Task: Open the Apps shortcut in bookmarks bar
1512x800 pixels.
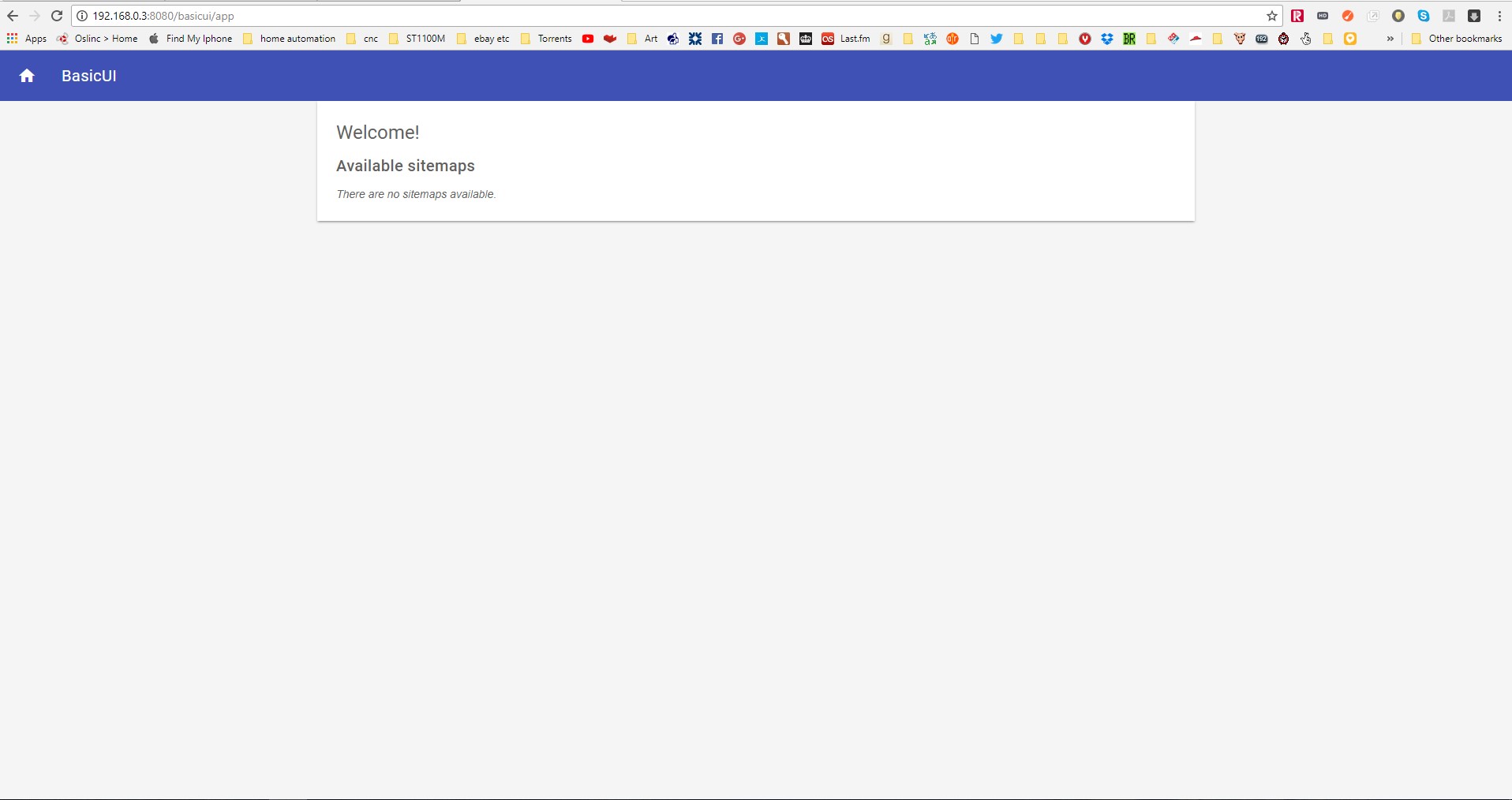Action: point(27,39)
